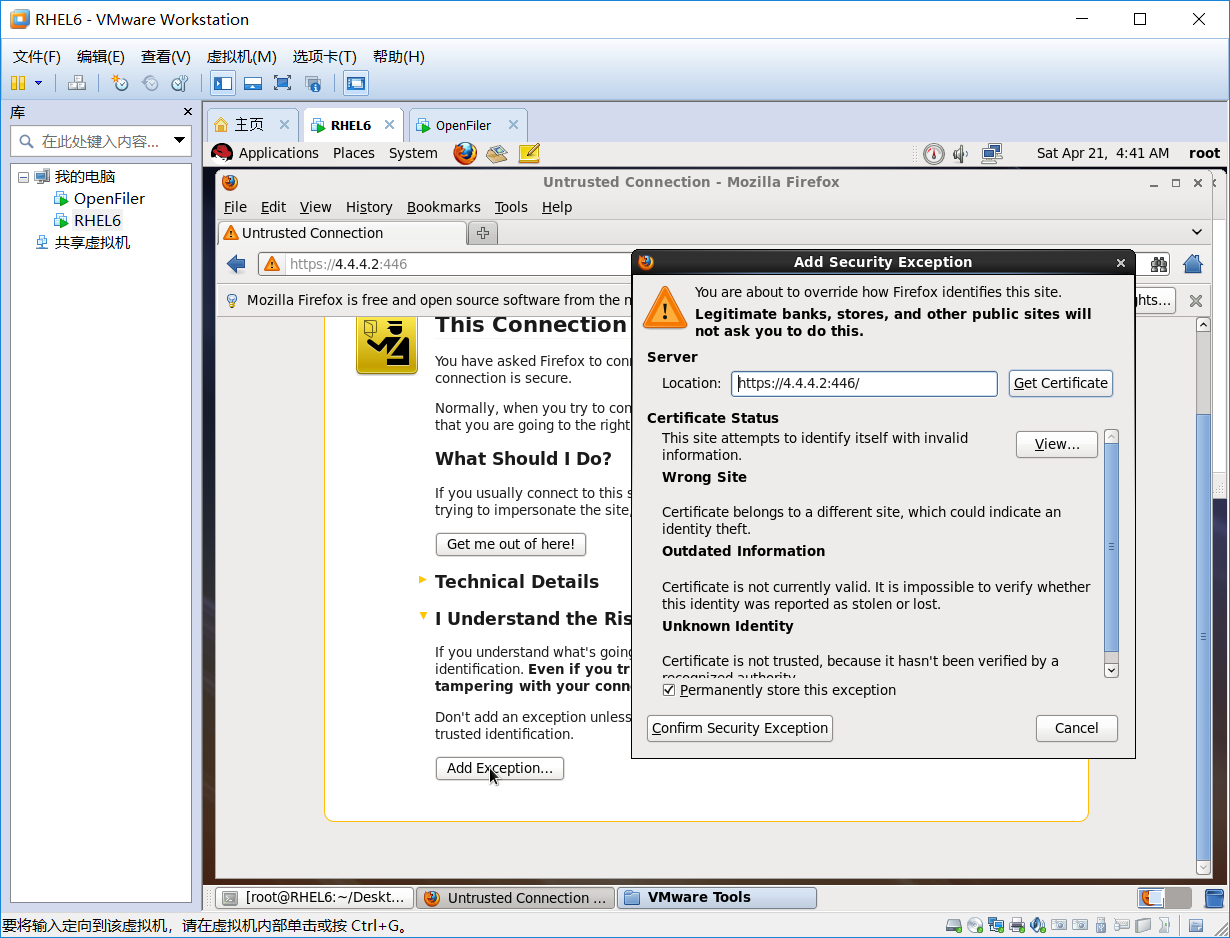The width and height of the screenshot is (1230, 938).
Task: Click the Add Exception... button
Action: [x=500, y=768]
